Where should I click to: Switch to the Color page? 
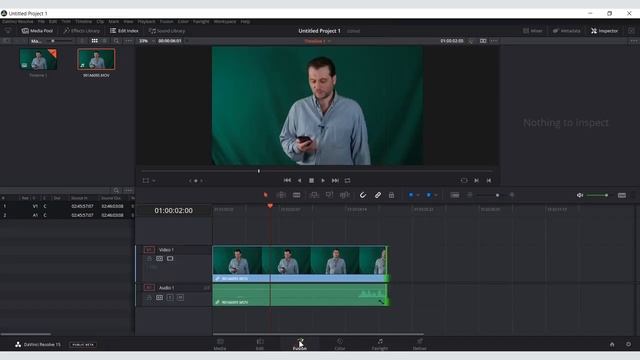340,344
